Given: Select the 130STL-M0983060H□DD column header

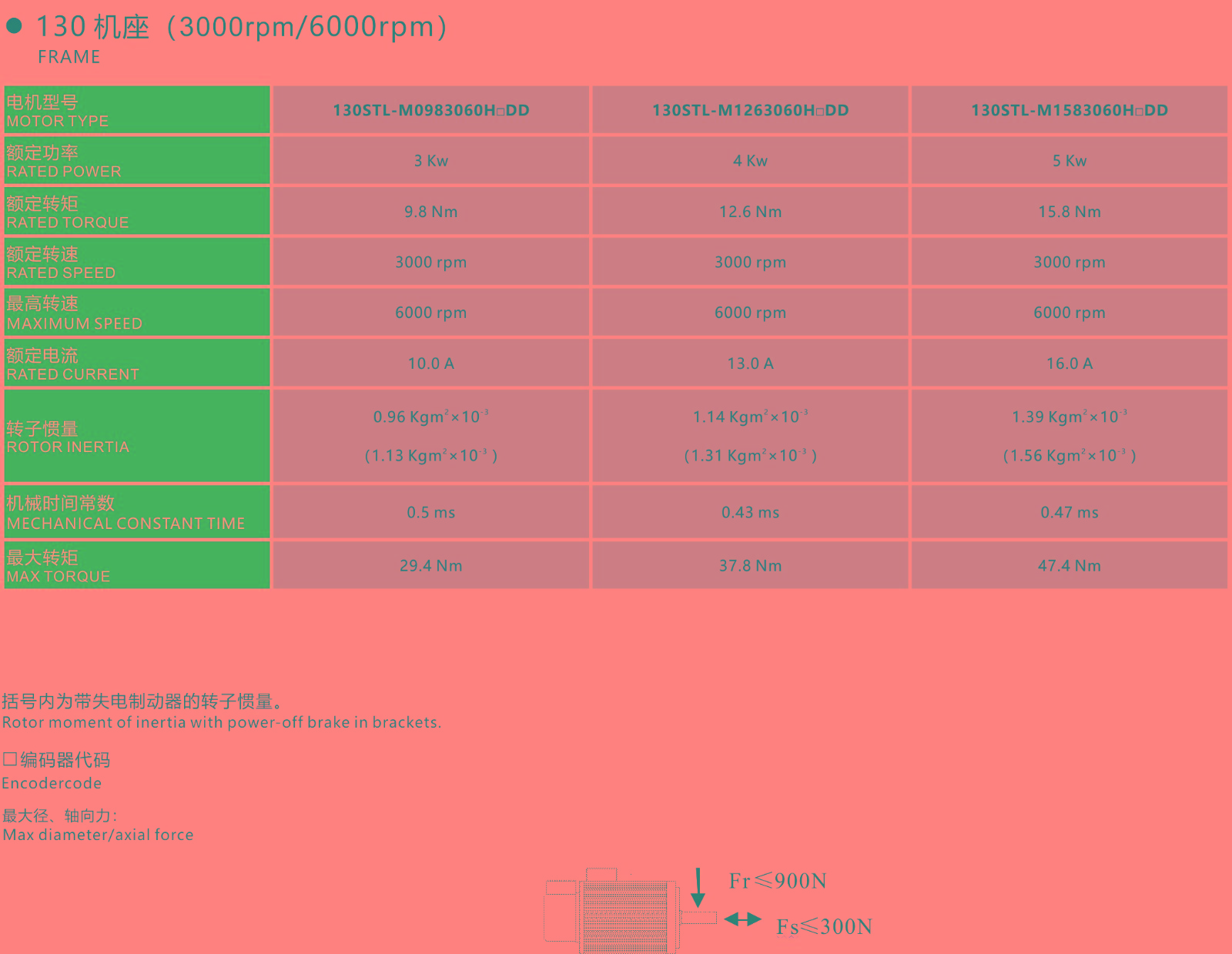Looking at the screenshot, I should point(430,110).
